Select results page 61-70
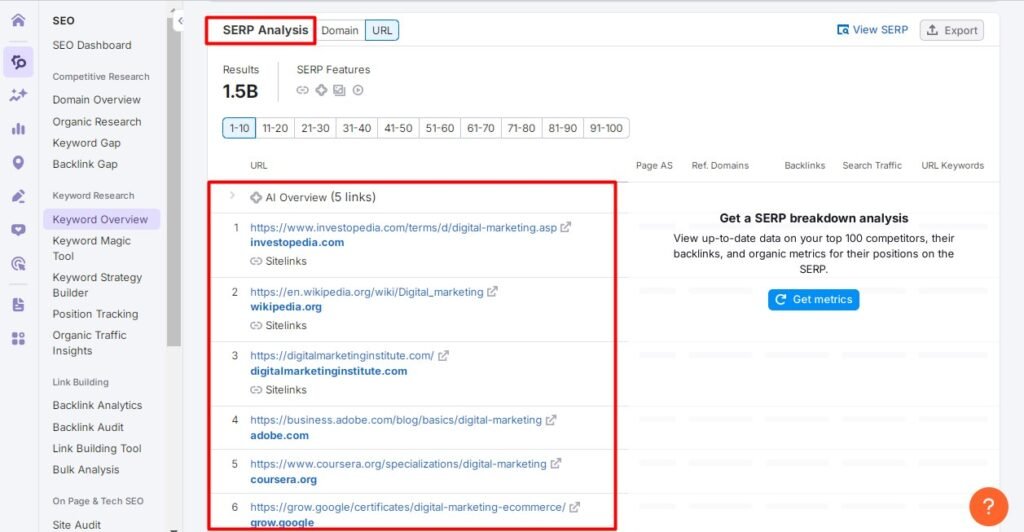The height and width of the screenshot is (532, 1024). point(481,128)
